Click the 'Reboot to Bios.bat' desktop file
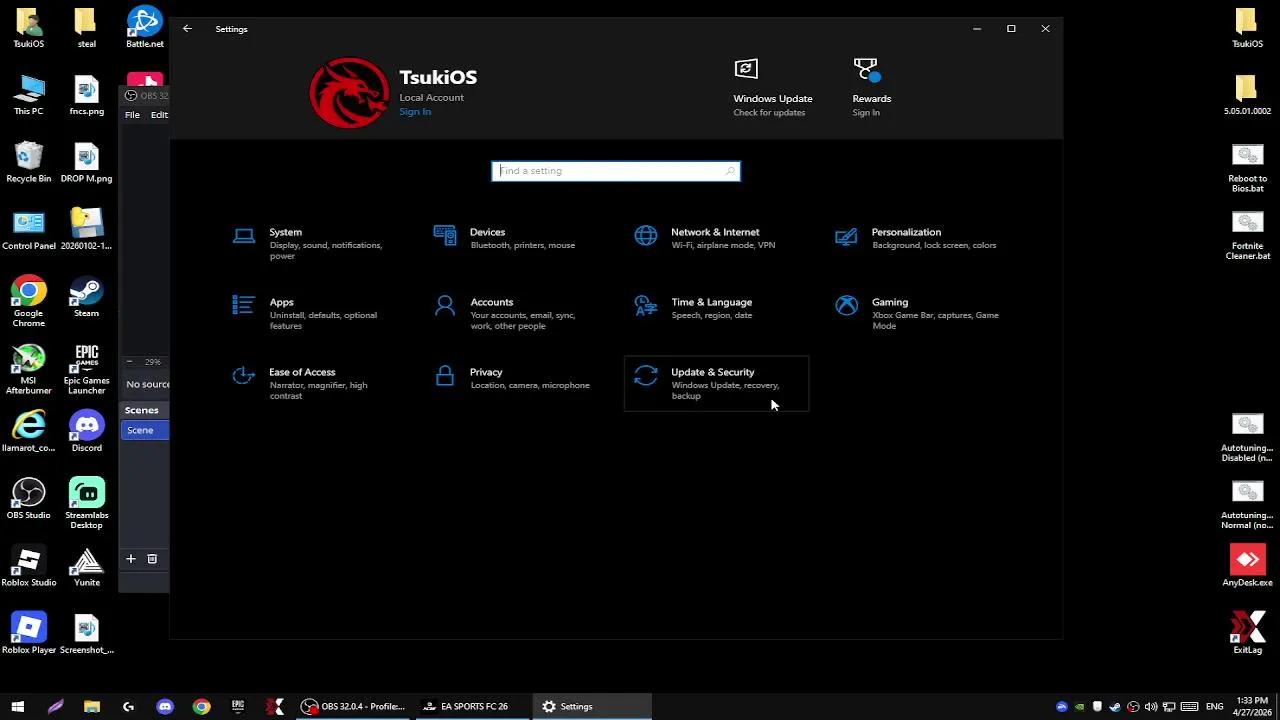The image size is (1280, 720). [1247, 168]
